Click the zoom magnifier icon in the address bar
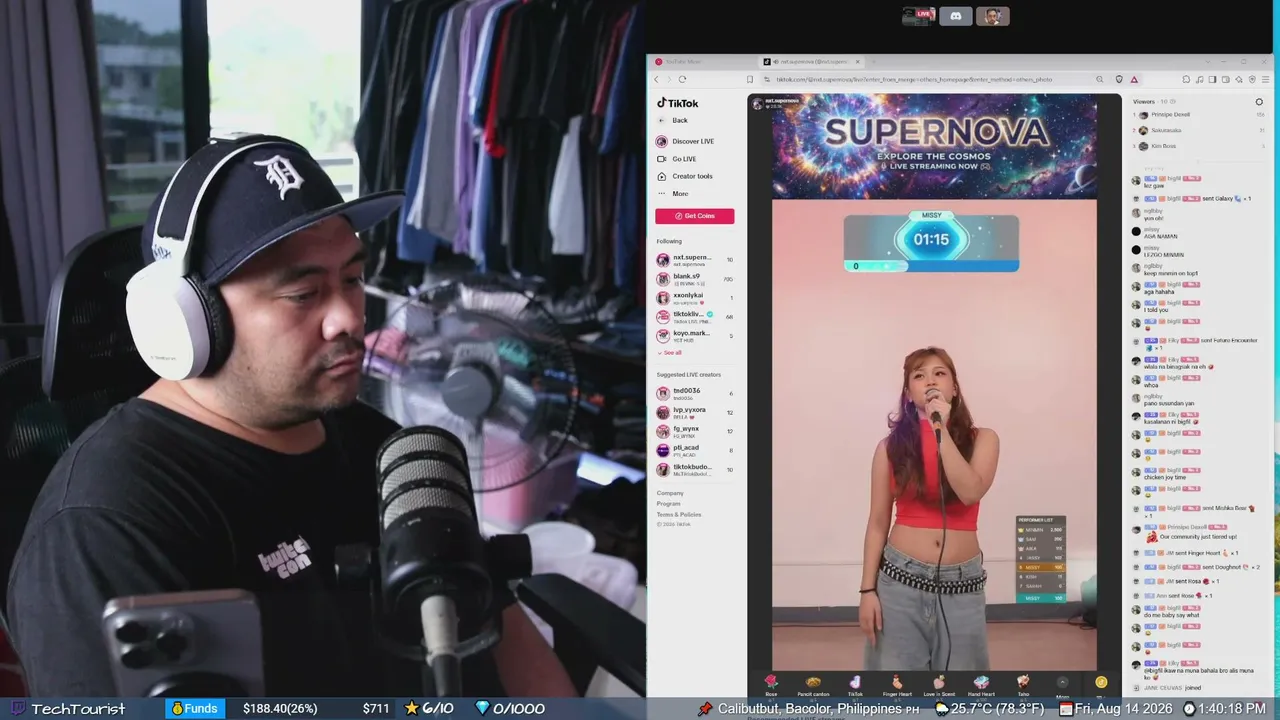Image resolution: width=1280 pixels, height=720 pixels. click(1099, 79)
